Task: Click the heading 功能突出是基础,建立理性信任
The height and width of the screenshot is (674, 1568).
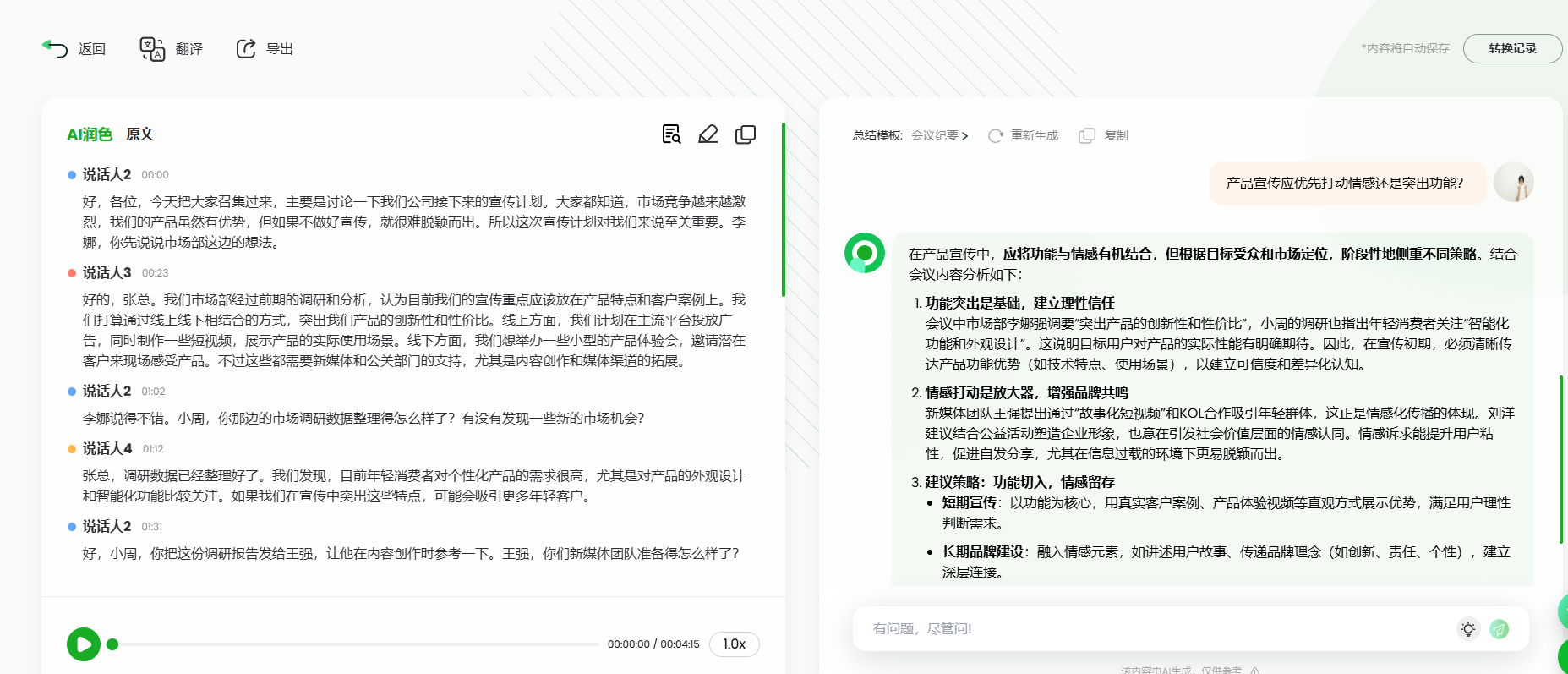Action: 1019,303
